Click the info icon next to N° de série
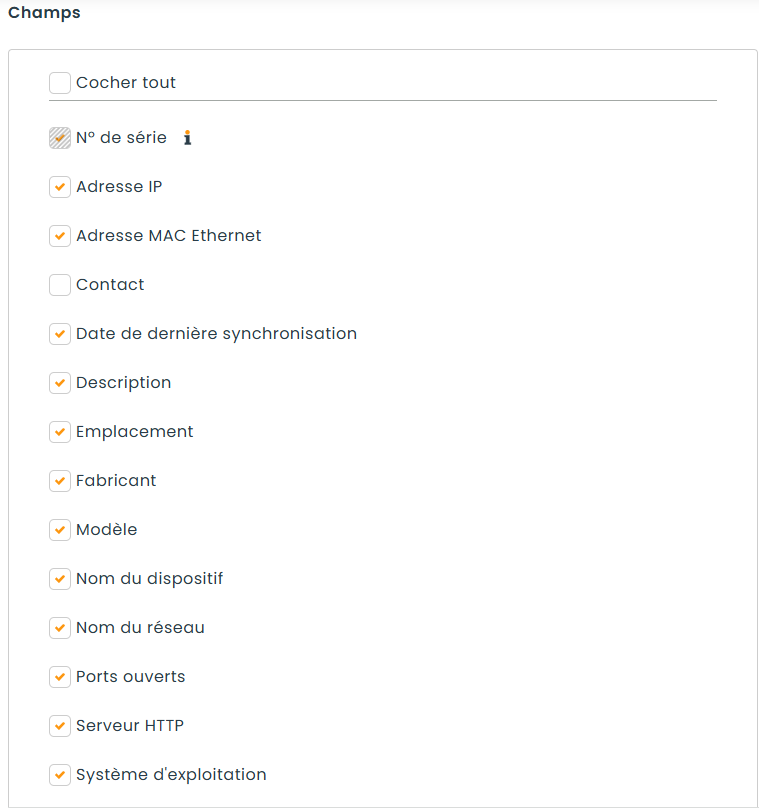 [x=188, y=138]
